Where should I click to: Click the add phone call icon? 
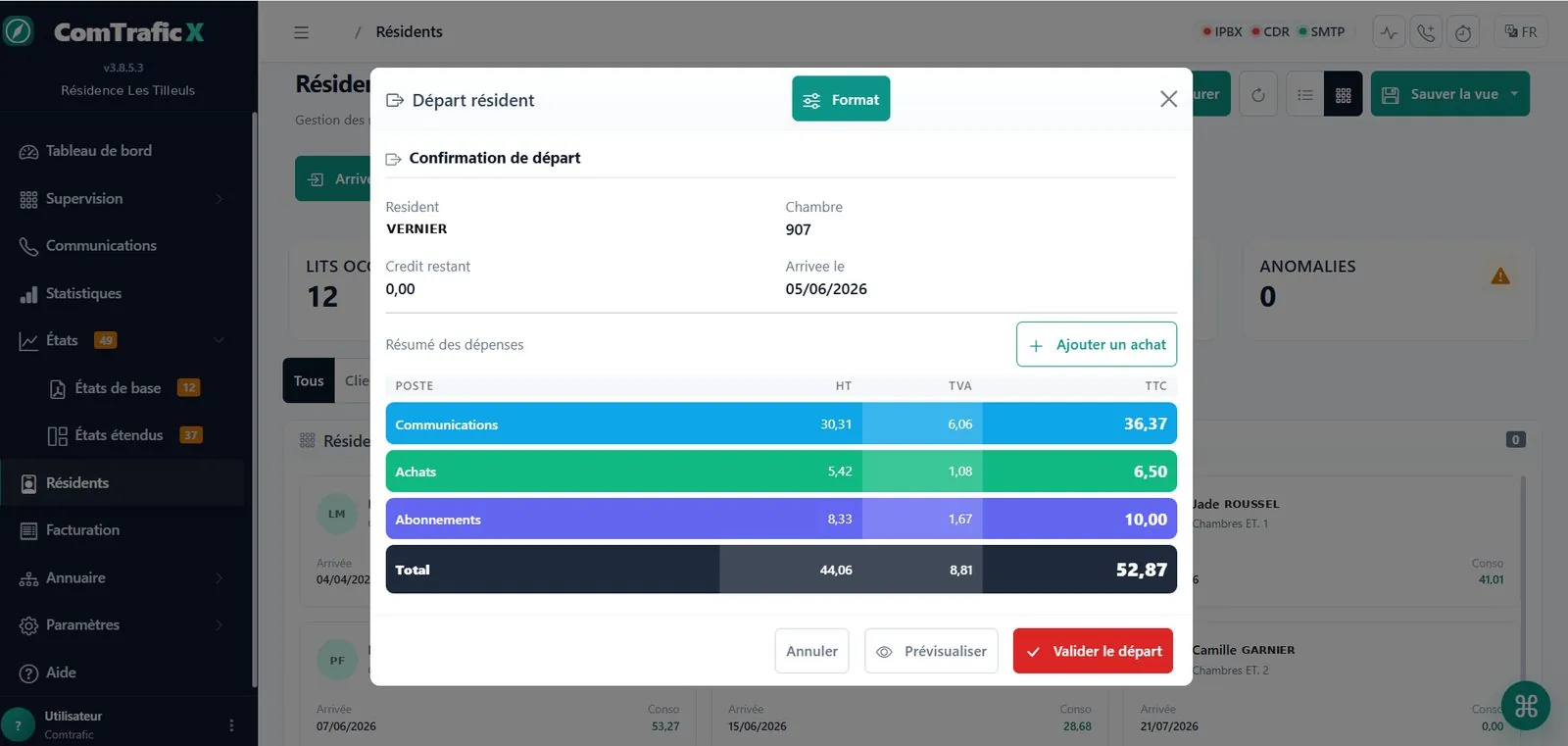[x=1426, y=32]
